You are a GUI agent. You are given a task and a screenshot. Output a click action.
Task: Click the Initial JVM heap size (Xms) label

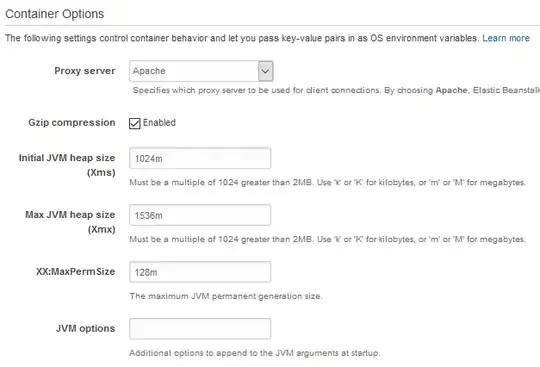(67, 165)
